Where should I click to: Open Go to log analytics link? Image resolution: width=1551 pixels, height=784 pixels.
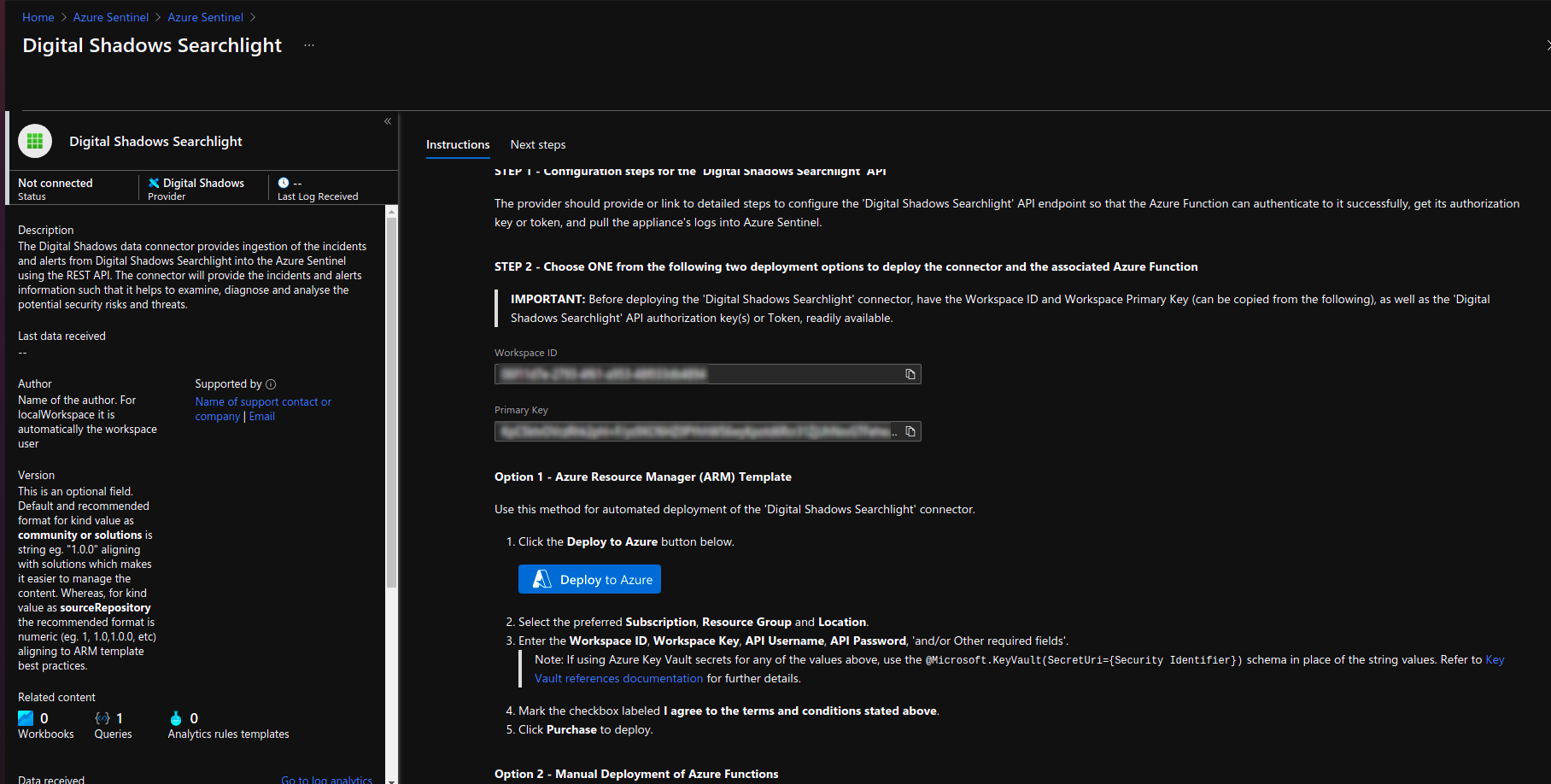click(x=326, y=779)
